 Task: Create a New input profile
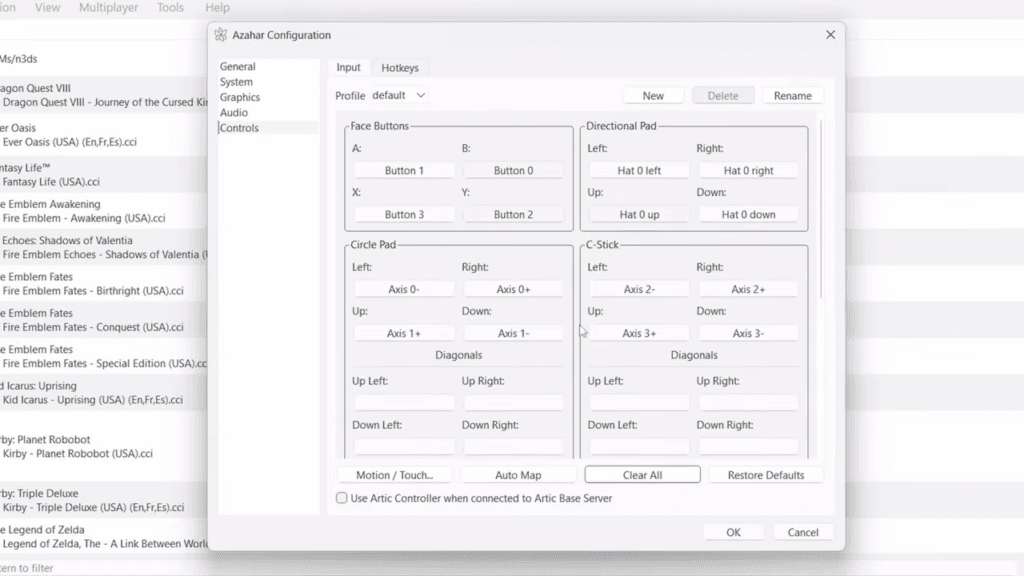click(653, 95)
